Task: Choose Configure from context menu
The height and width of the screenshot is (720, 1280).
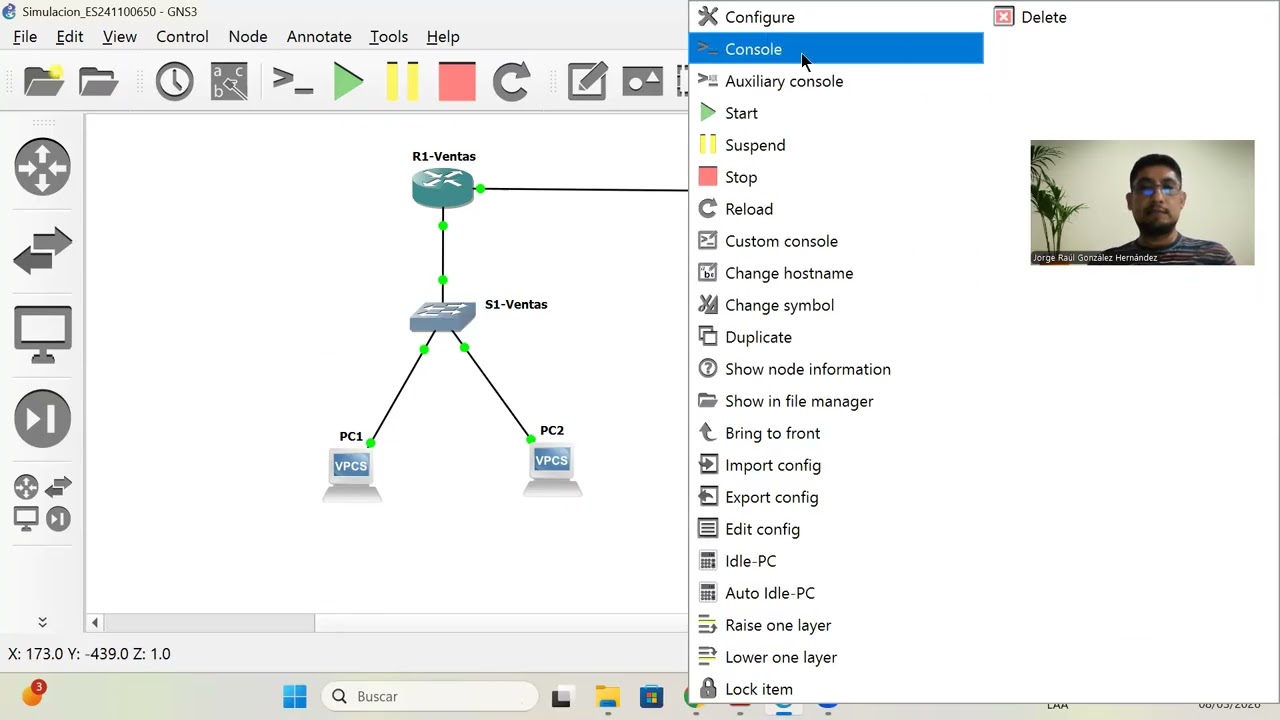Action: point(836,17)
